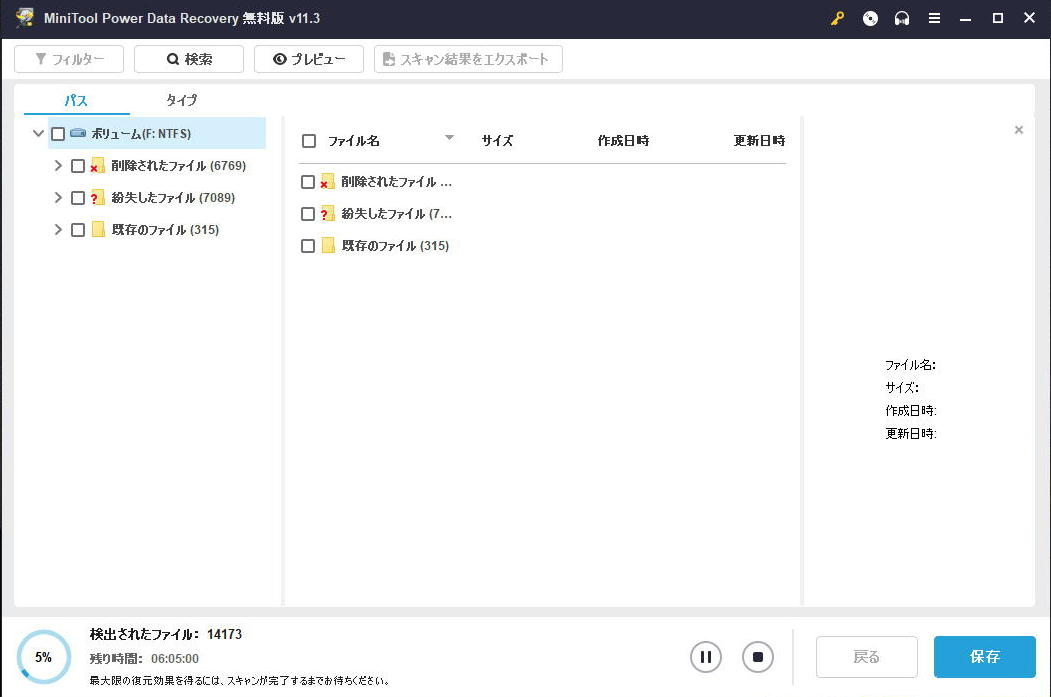Image resolution: width=1051 pixels, height=697 pixels.
Task: Expand the 紛失したファイル tree node
Action: coord(57,197)
